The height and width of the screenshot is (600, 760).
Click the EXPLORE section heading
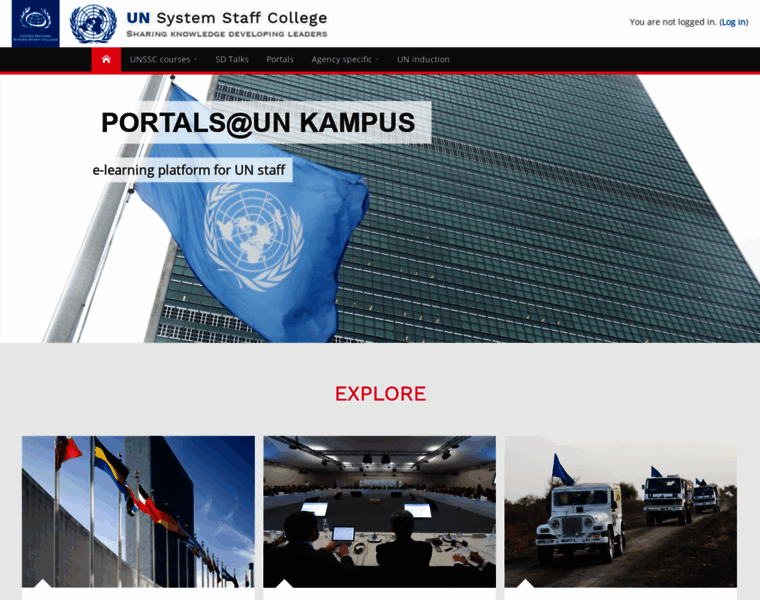[380, 394]
